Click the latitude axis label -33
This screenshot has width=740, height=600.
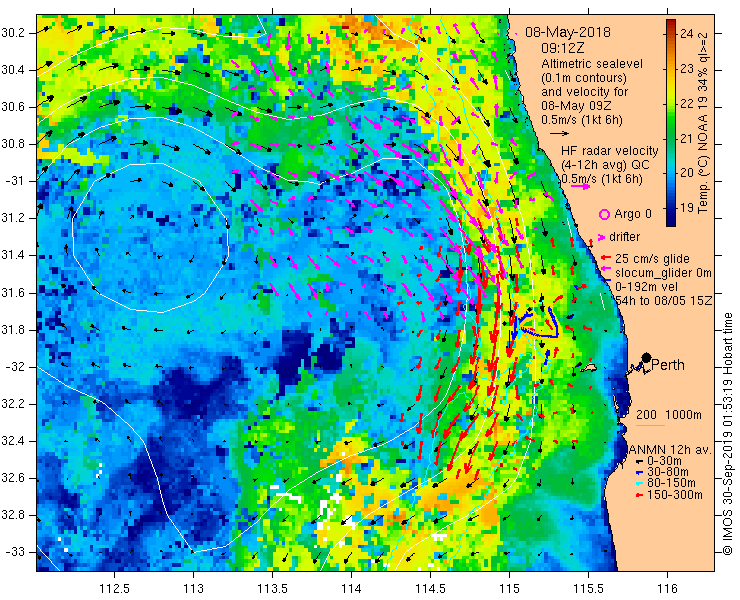click(17, 552)
